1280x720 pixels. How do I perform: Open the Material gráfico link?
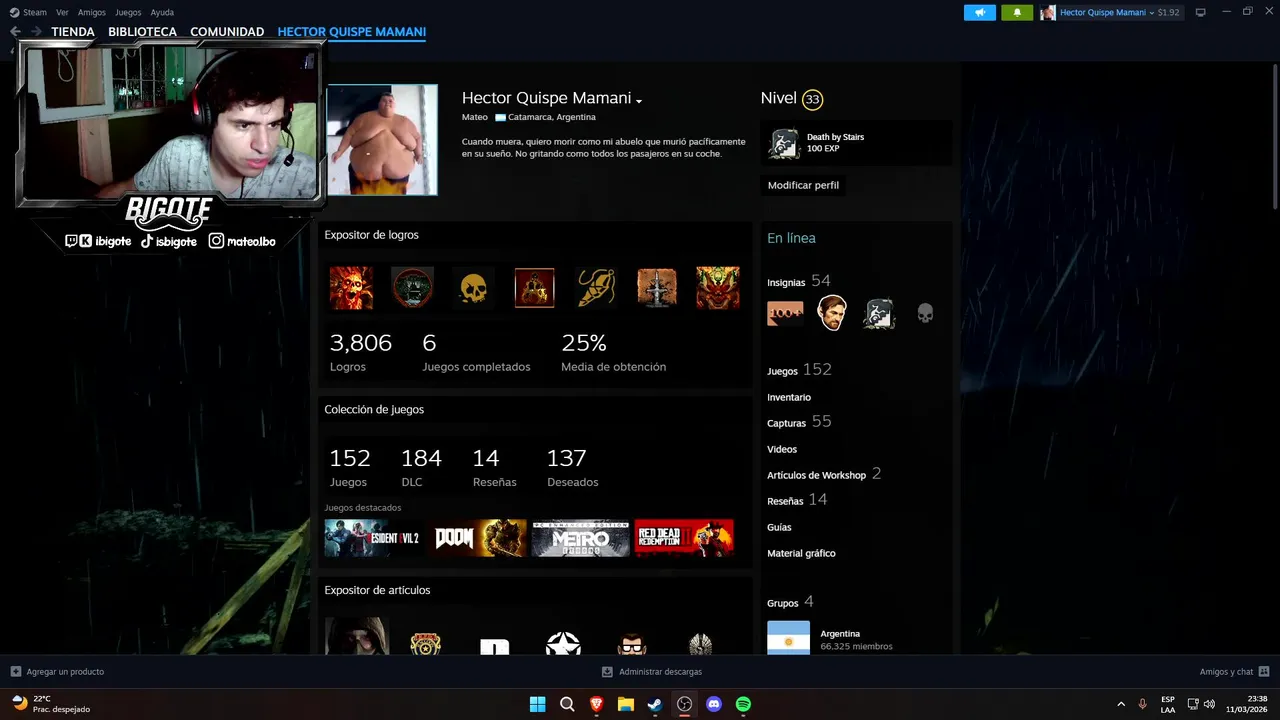(801, 553)
